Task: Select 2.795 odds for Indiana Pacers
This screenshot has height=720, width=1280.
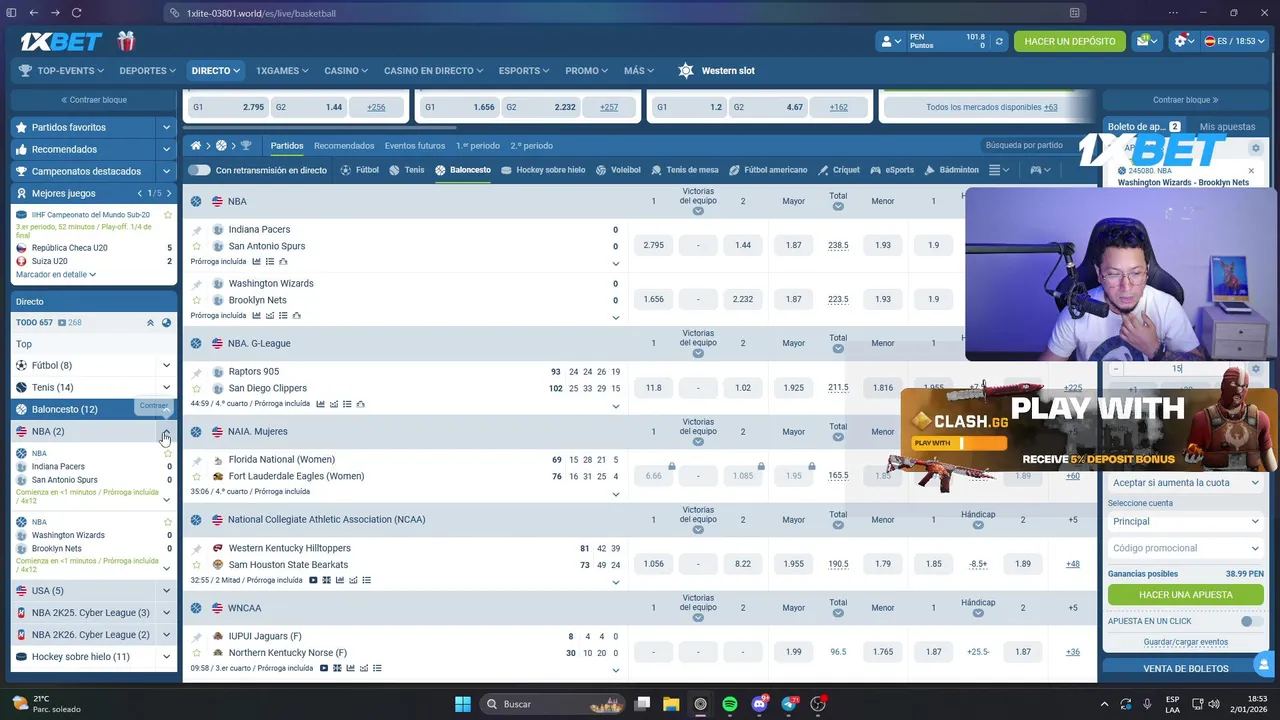Action: pyautogui.click(x=654, y=245)
